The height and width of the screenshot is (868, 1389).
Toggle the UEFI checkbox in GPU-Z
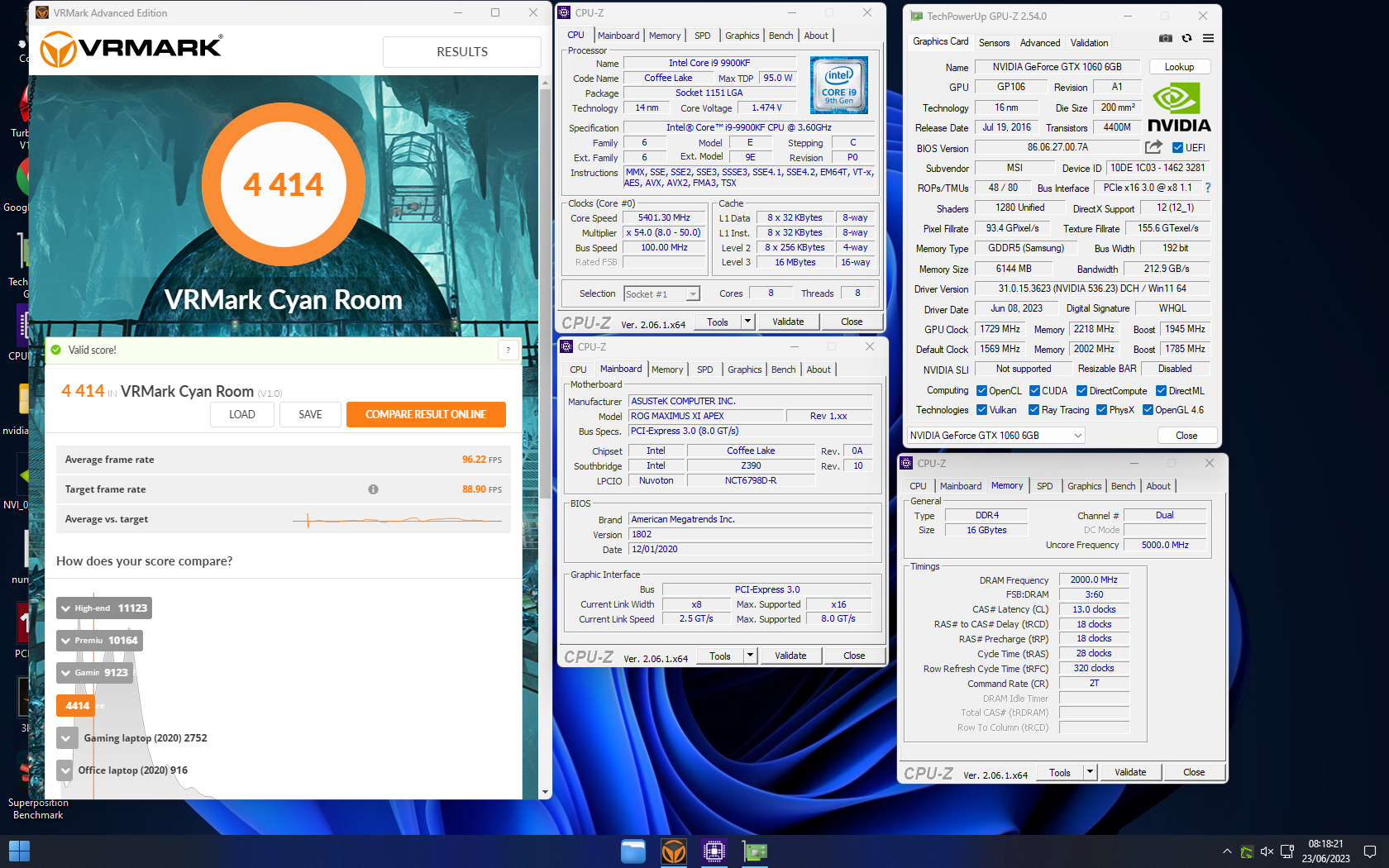click(1178, 148)
